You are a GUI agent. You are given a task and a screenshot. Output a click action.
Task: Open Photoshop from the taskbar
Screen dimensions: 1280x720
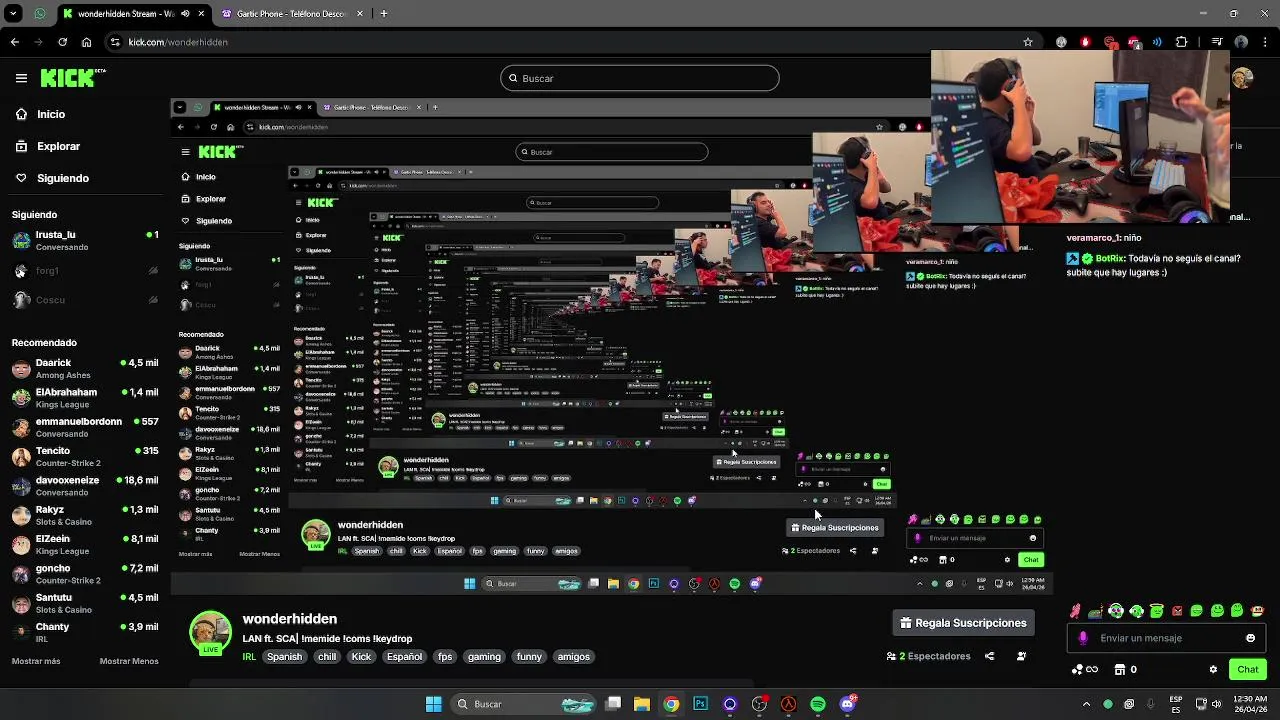700,704
